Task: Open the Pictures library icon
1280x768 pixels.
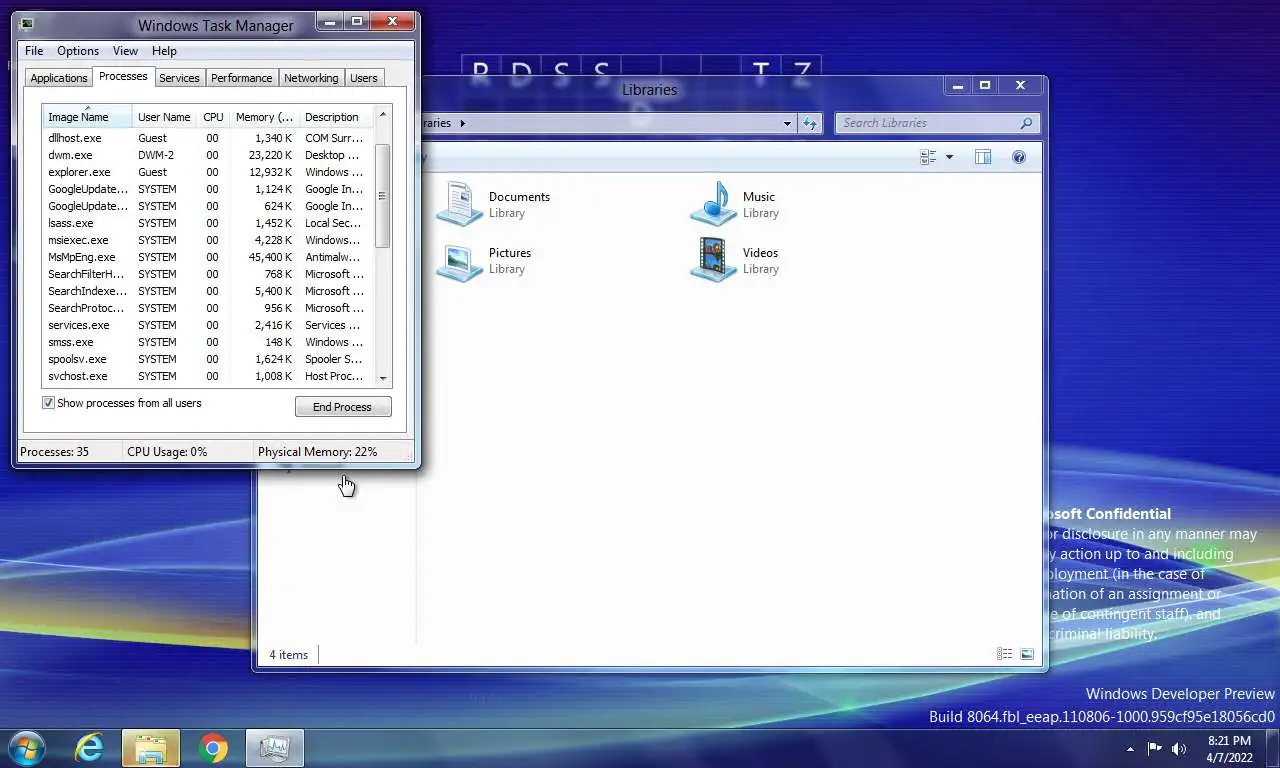Action: pos(460,261)
